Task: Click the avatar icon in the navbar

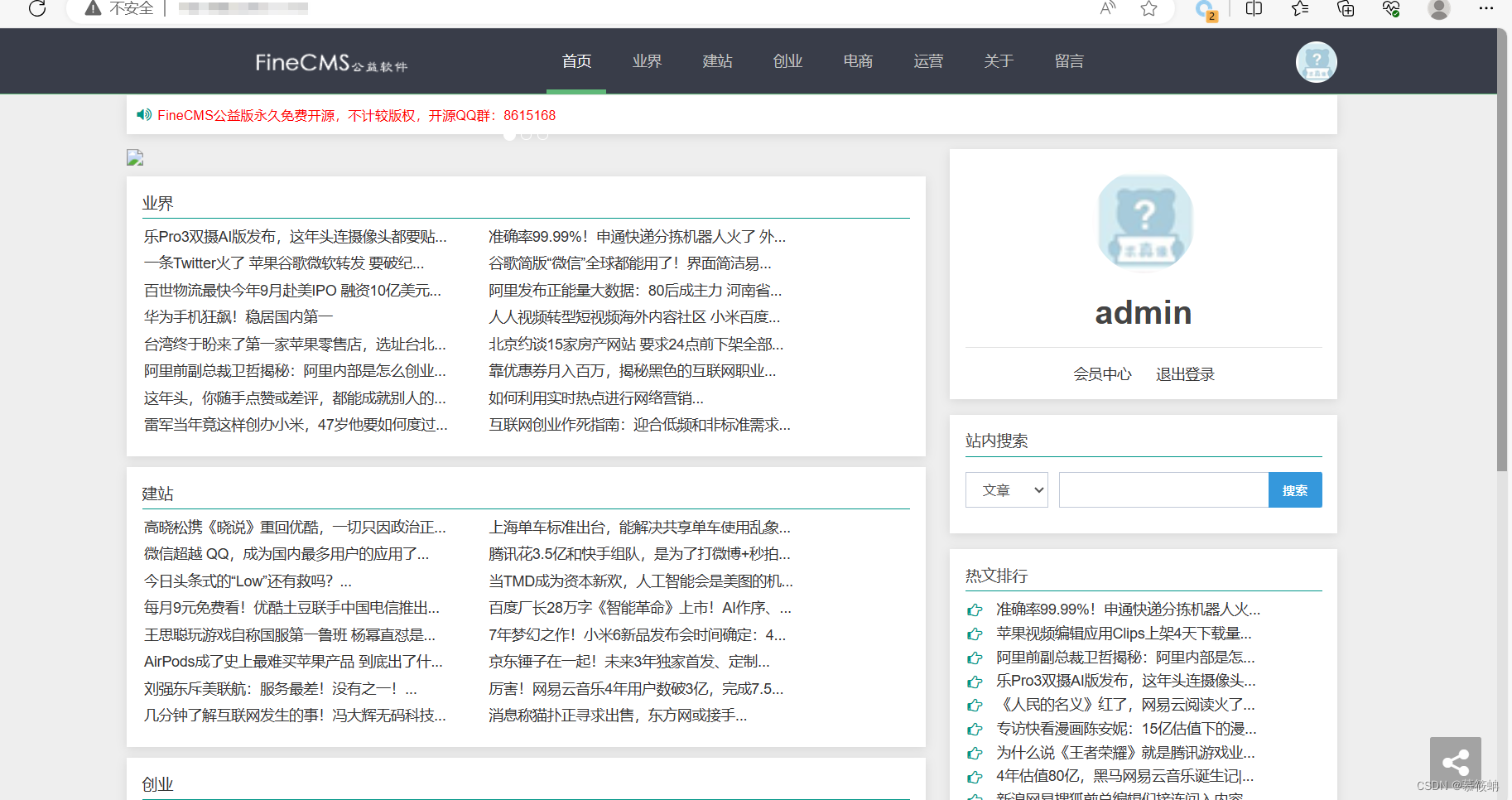Action: pyautogui.click(x=1315, y=61)
